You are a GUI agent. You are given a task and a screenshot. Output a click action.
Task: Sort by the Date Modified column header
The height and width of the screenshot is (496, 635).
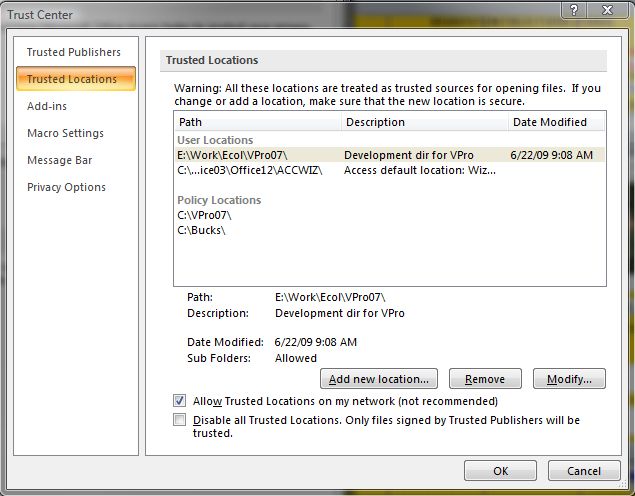556,122
